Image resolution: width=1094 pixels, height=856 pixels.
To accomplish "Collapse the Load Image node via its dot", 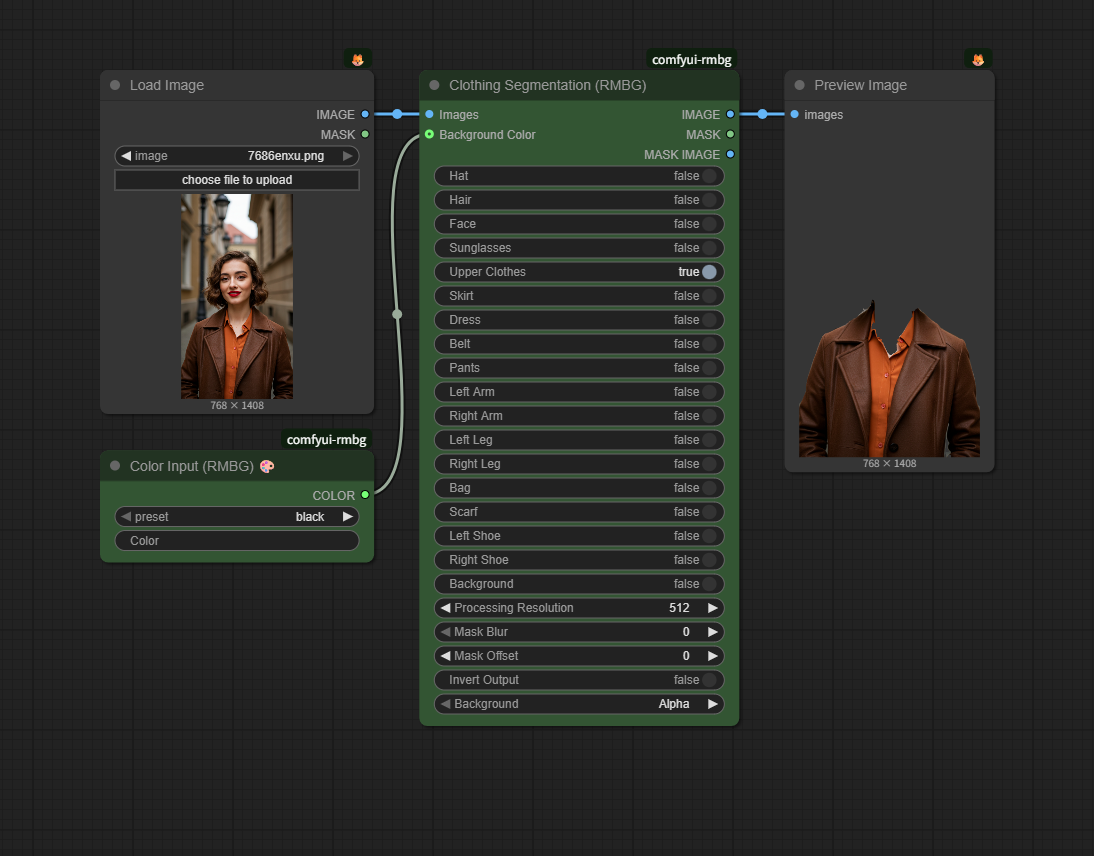I will coord(115,86).
